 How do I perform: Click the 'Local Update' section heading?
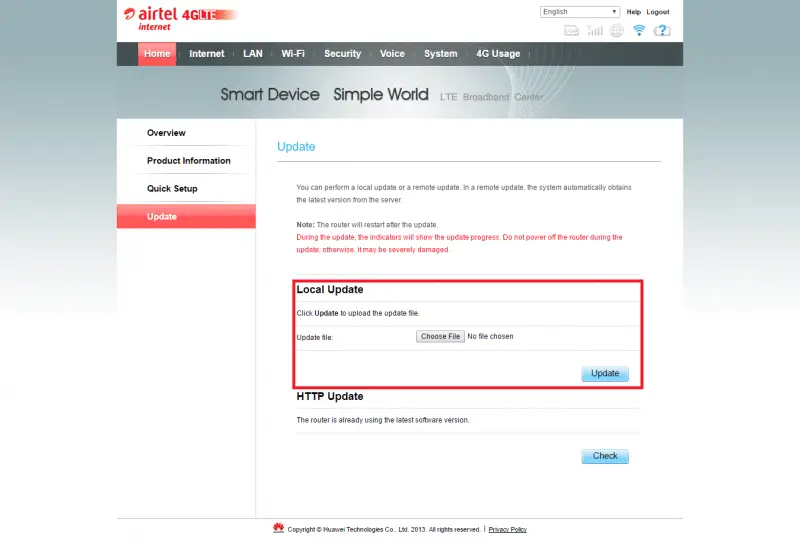[330, 290]
